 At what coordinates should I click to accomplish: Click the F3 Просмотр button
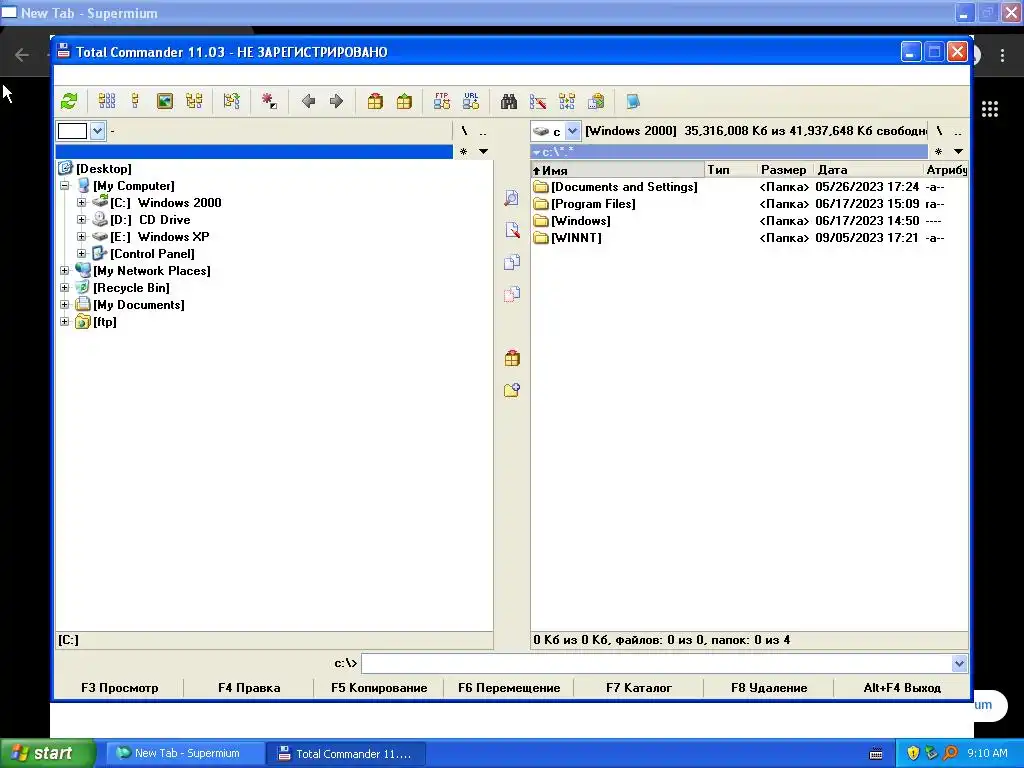tap(120, 688)
